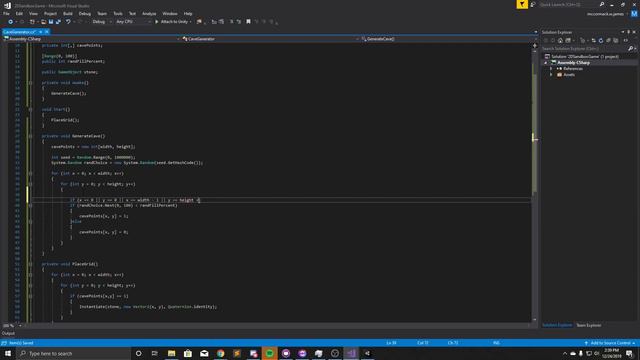Open Chrome from the taskbar
This screenshot has width=640, height=360.
point(220,353)
